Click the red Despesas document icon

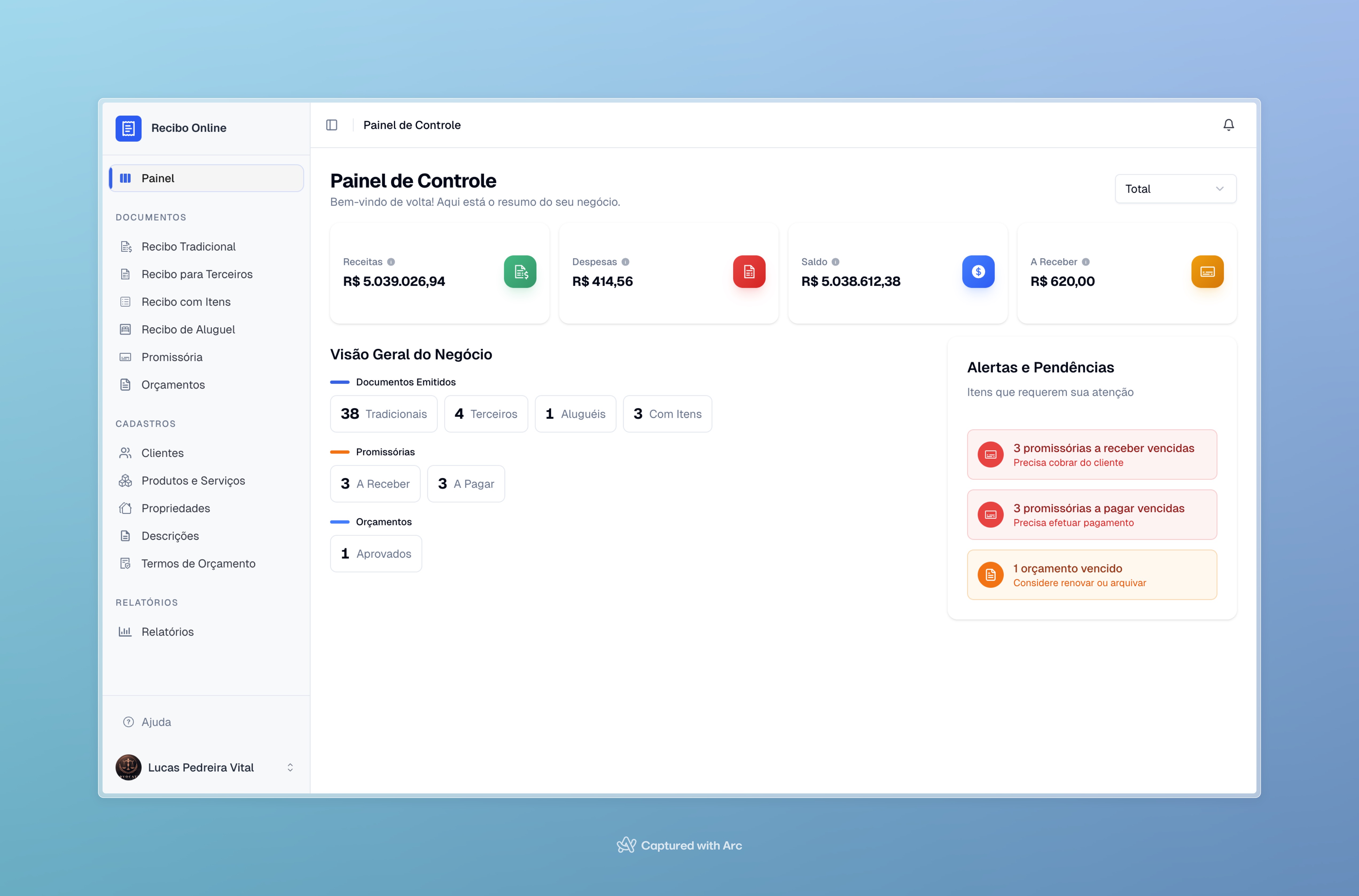point(749,272)
